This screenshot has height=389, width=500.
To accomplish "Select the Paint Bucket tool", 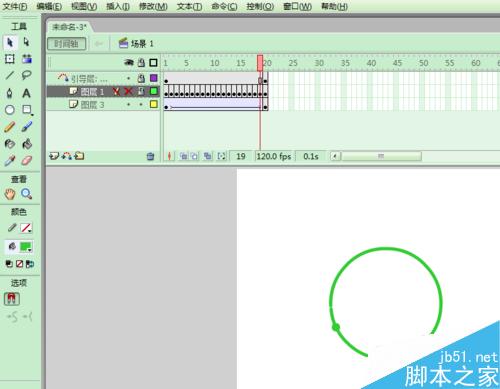I will point(27,144).
